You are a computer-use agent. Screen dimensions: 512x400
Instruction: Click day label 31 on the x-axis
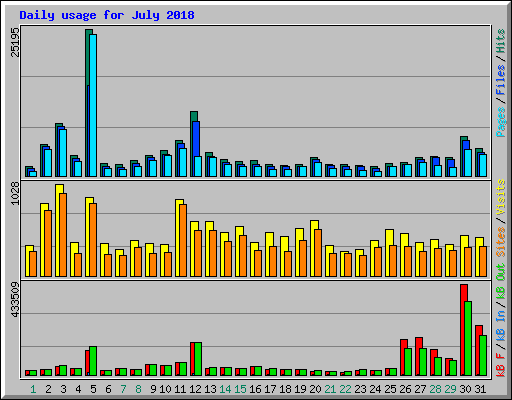click(x=480, y=389)
